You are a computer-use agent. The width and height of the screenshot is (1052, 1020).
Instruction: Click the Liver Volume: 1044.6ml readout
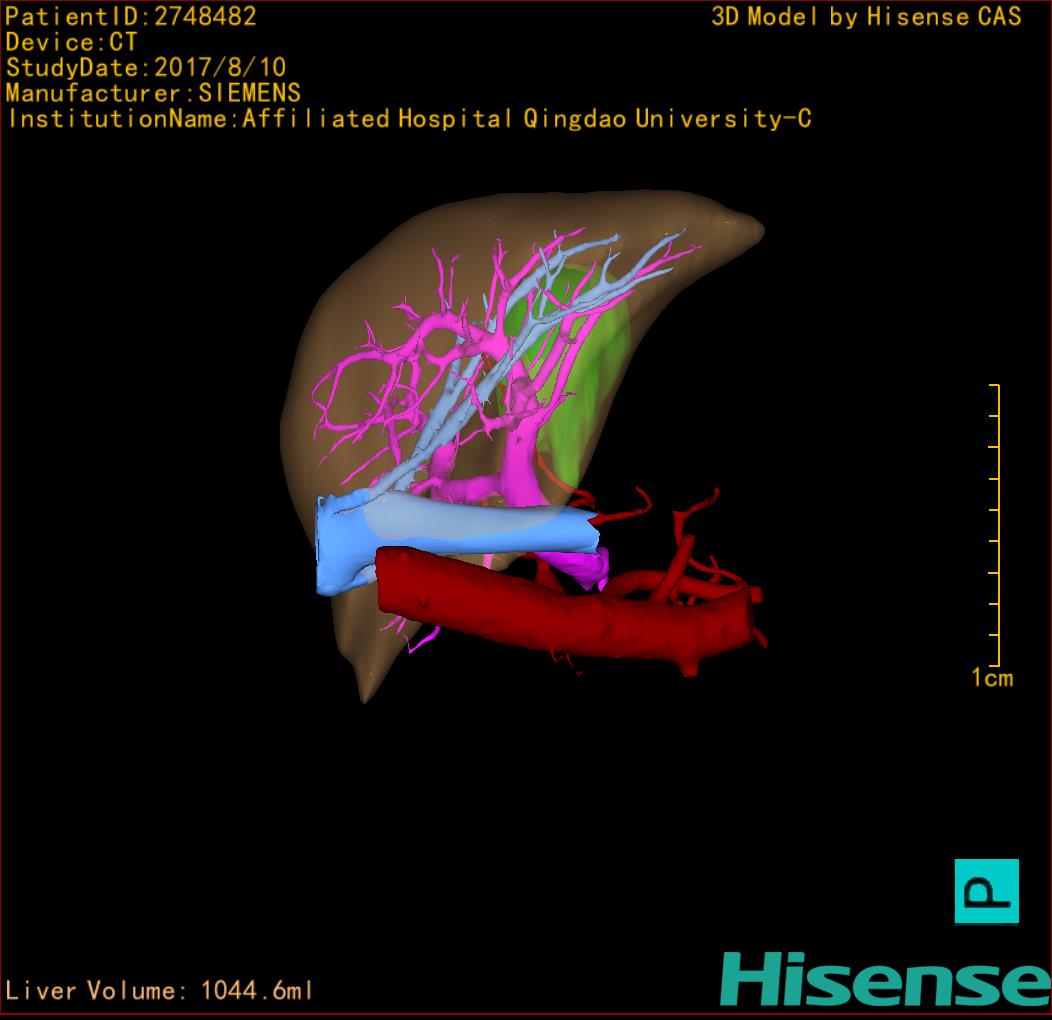(x=158, y=990)
